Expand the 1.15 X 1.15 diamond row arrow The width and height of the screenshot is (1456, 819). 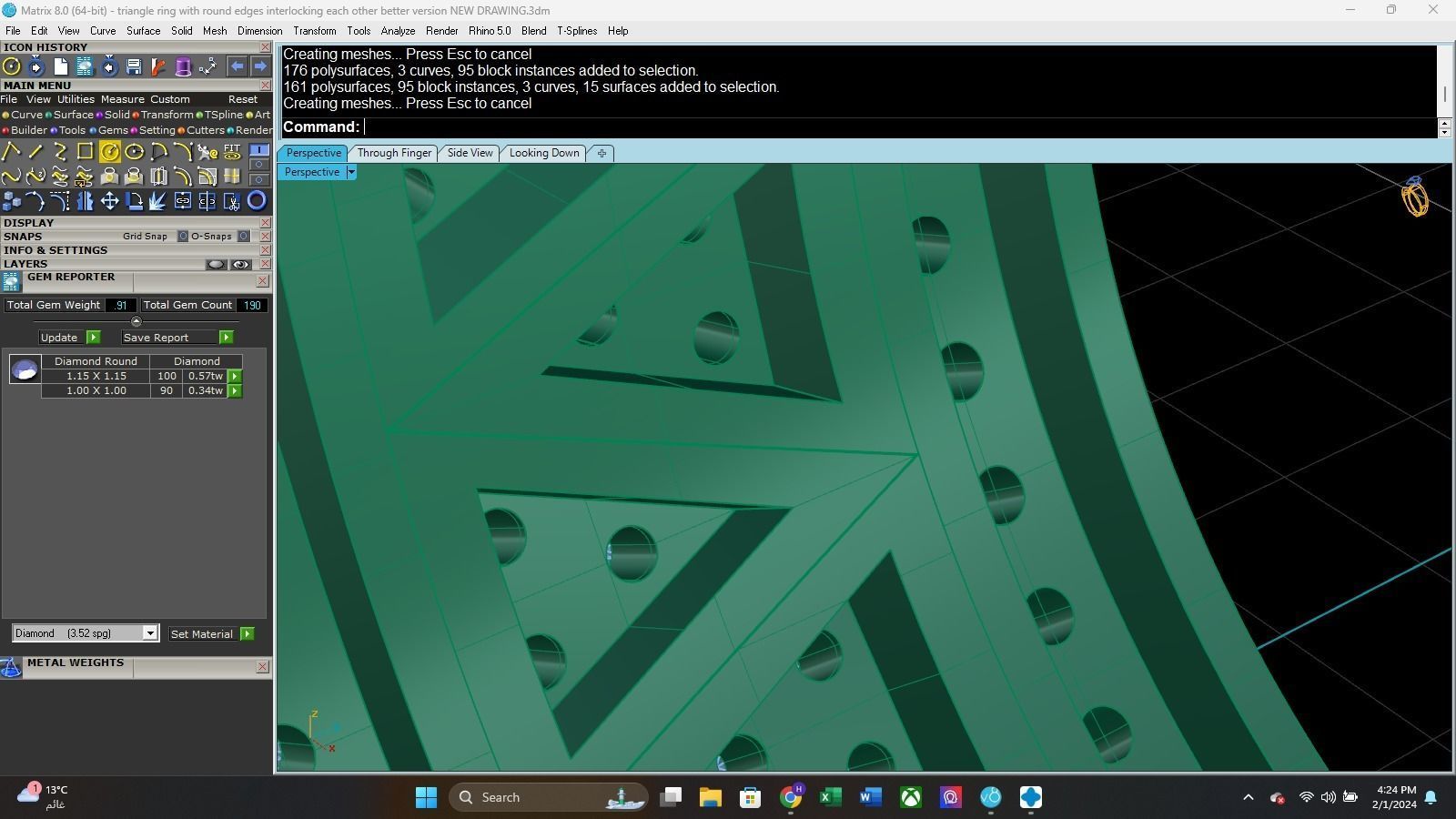tap(235, 376)
